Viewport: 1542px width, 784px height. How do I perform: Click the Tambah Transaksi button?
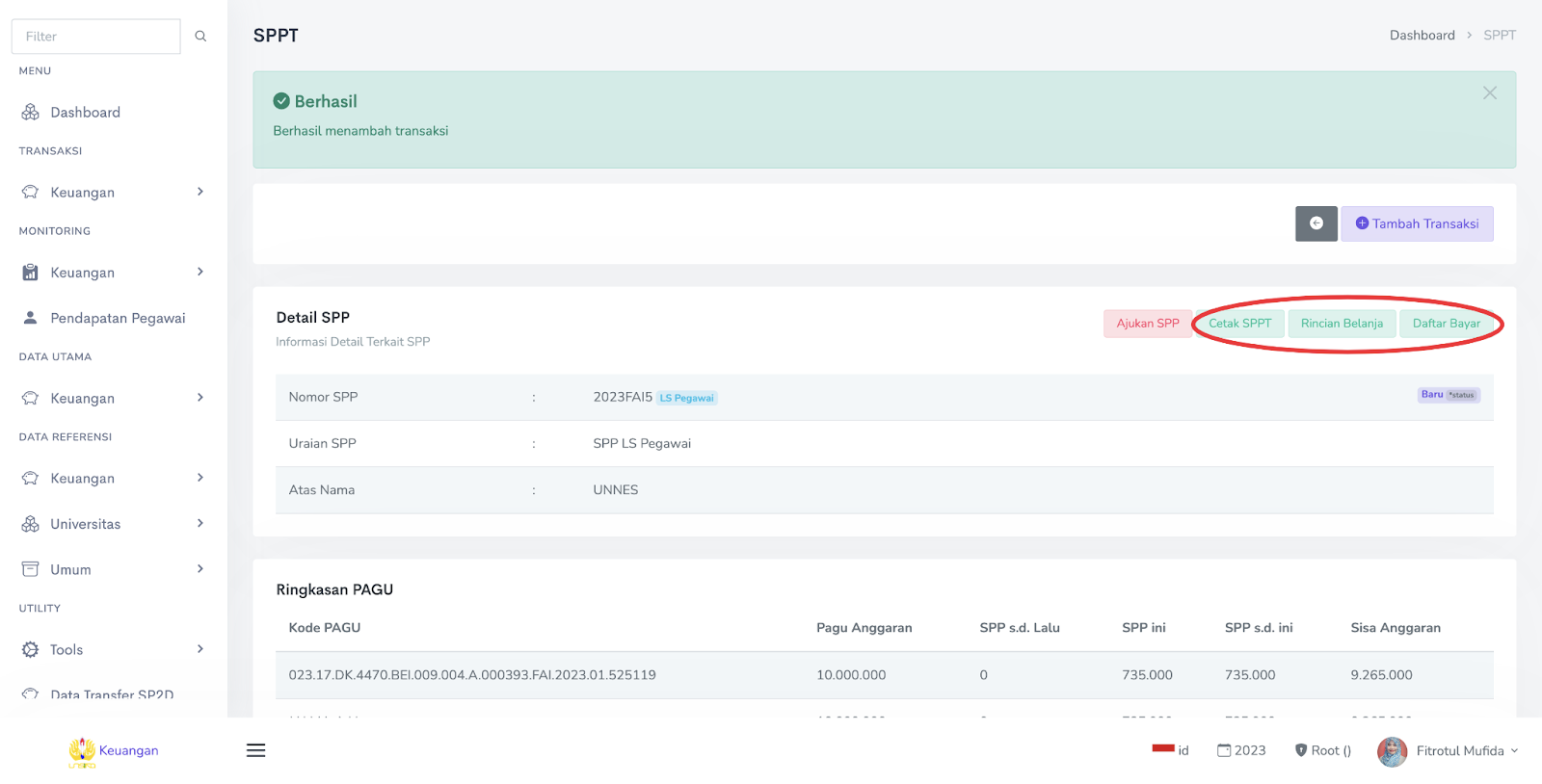pyautogui.click(x=1417, y=223)
